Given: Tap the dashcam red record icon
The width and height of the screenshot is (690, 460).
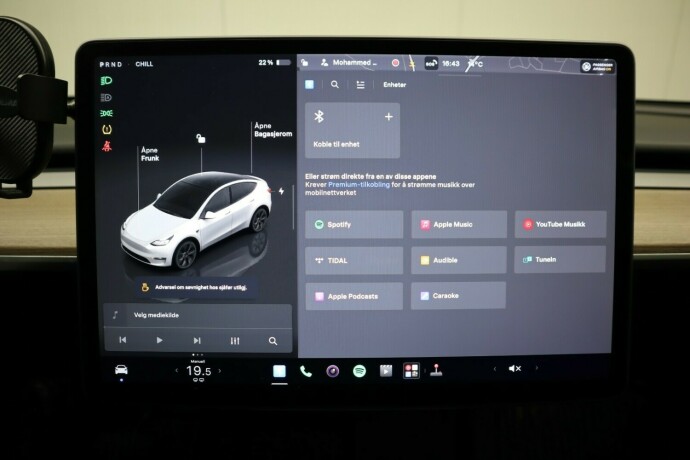Looking at the screenshot, I should 396,63.
